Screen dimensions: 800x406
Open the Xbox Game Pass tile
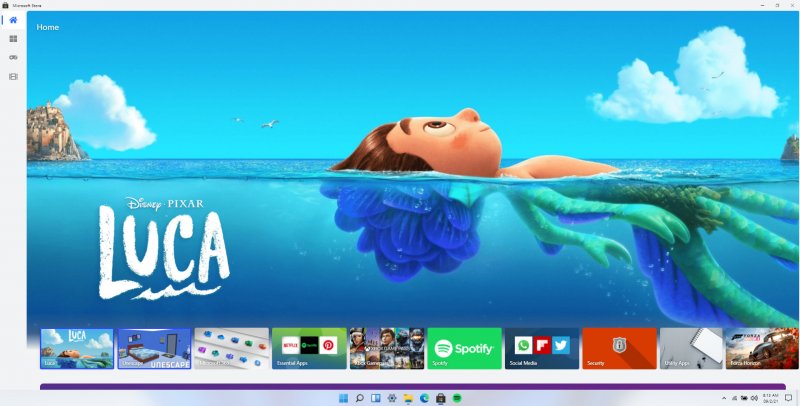pos(387,348)
